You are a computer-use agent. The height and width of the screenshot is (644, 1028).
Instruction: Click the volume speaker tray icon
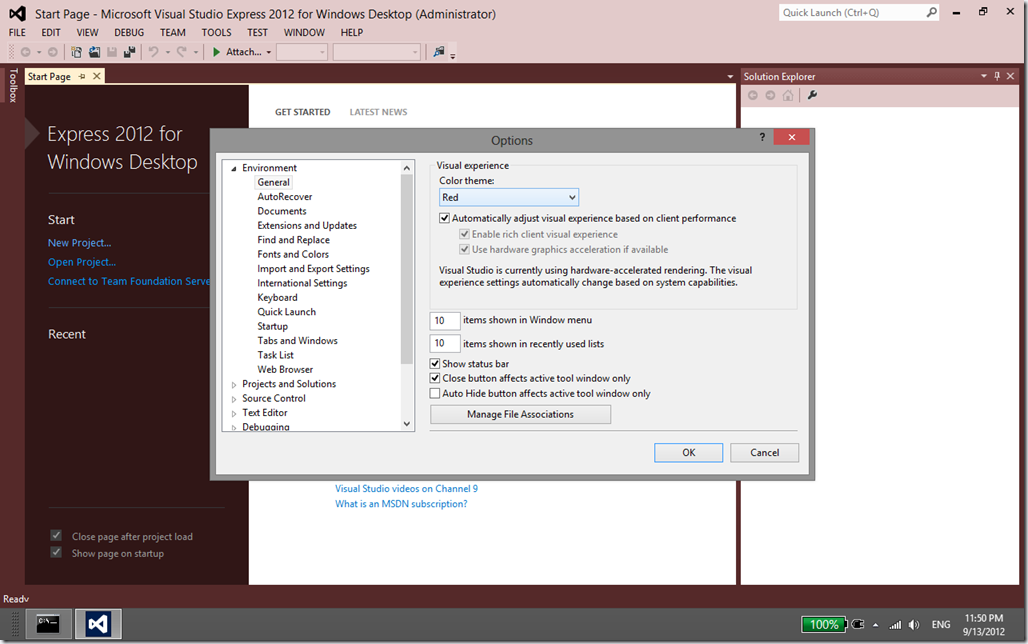click(914, 625)
